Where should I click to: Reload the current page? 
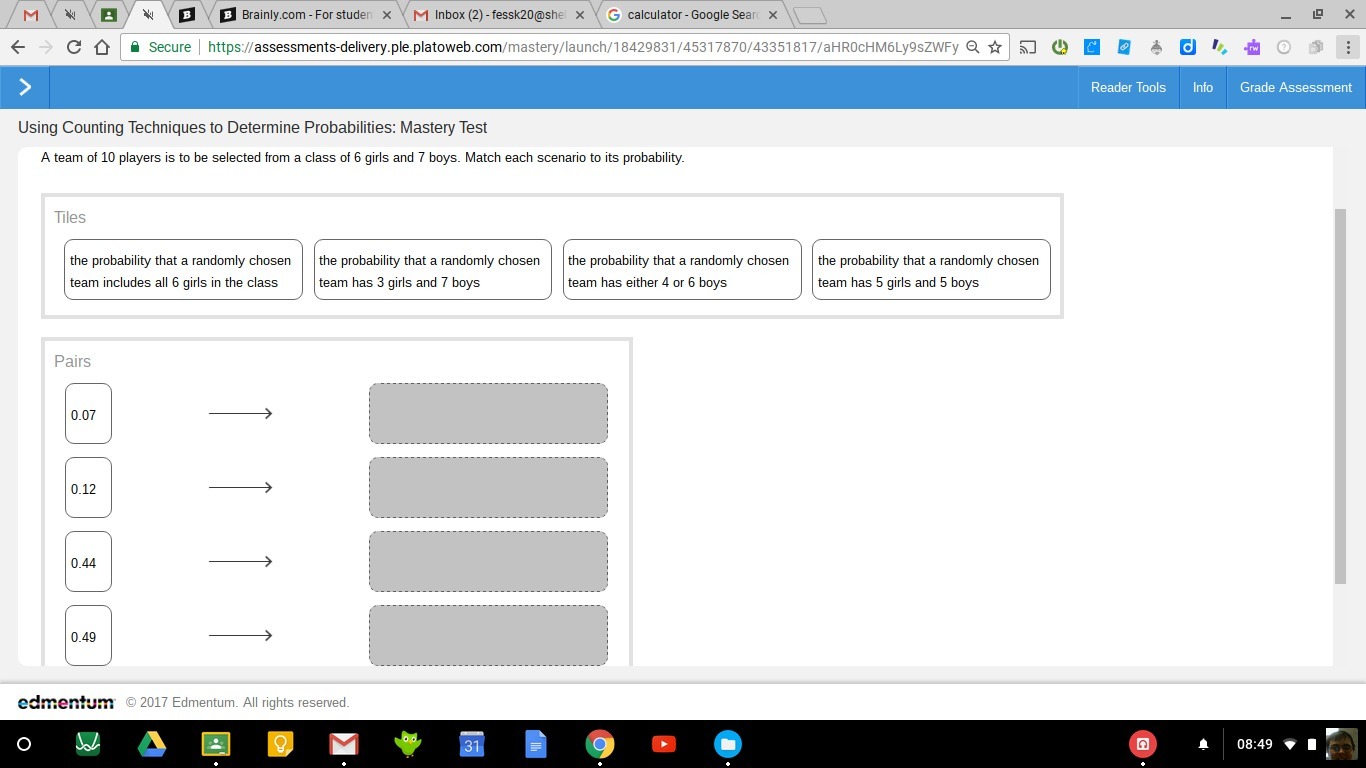[x=73, y=47]
